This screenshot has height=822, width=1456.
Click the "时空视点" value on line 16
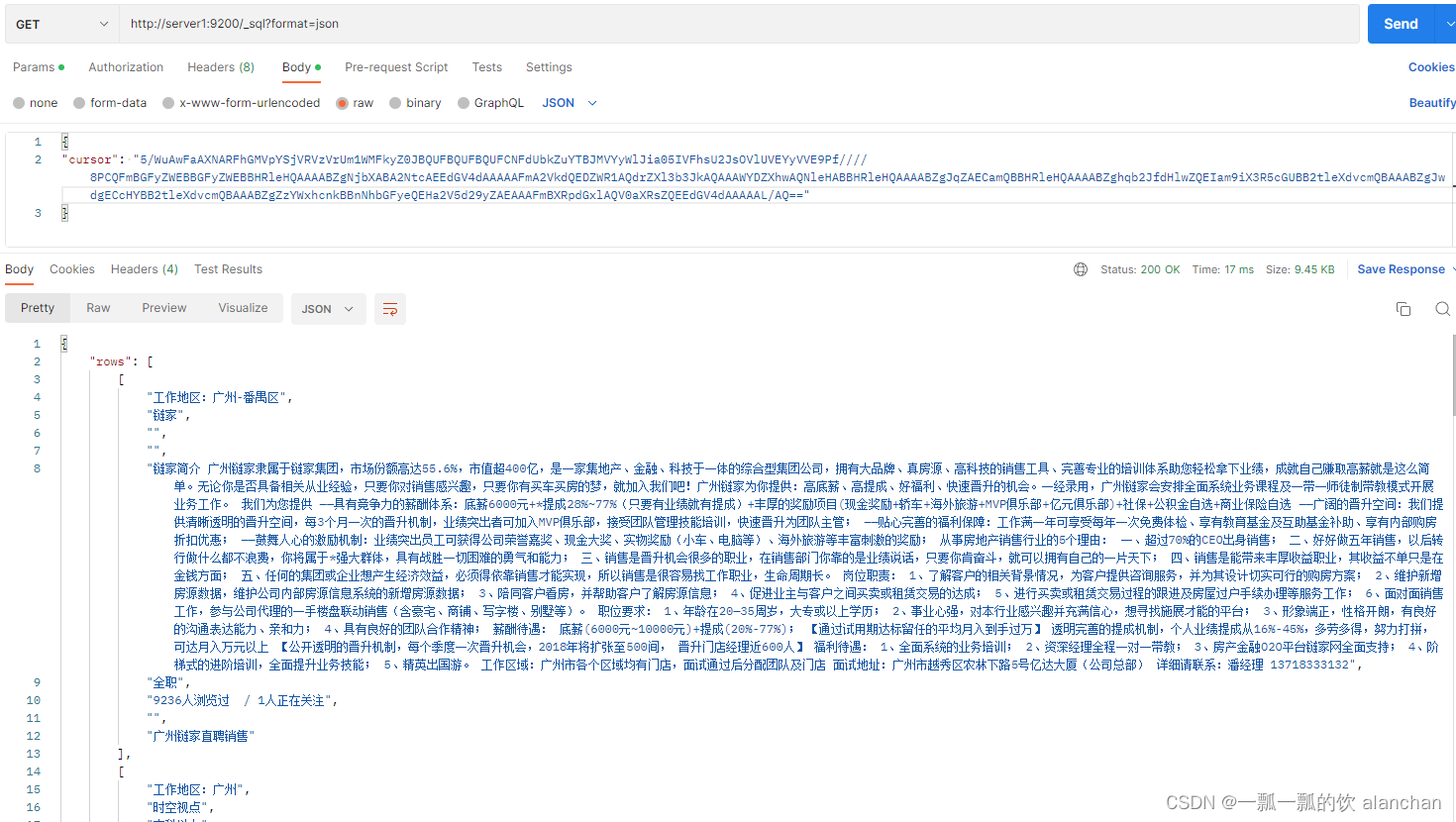pyautogui.click(x=177, y=807)
